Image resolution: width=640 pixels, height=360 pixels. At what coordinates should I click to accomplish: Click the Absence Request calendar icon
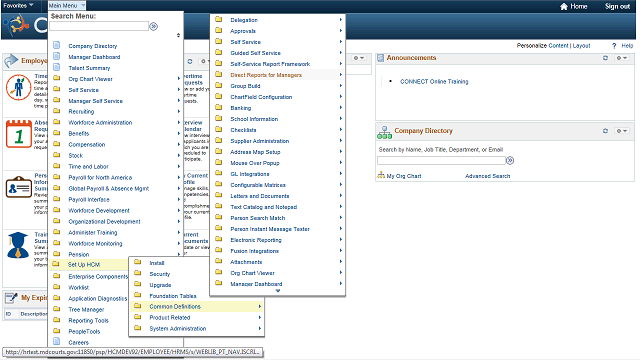tap(19, 134)
